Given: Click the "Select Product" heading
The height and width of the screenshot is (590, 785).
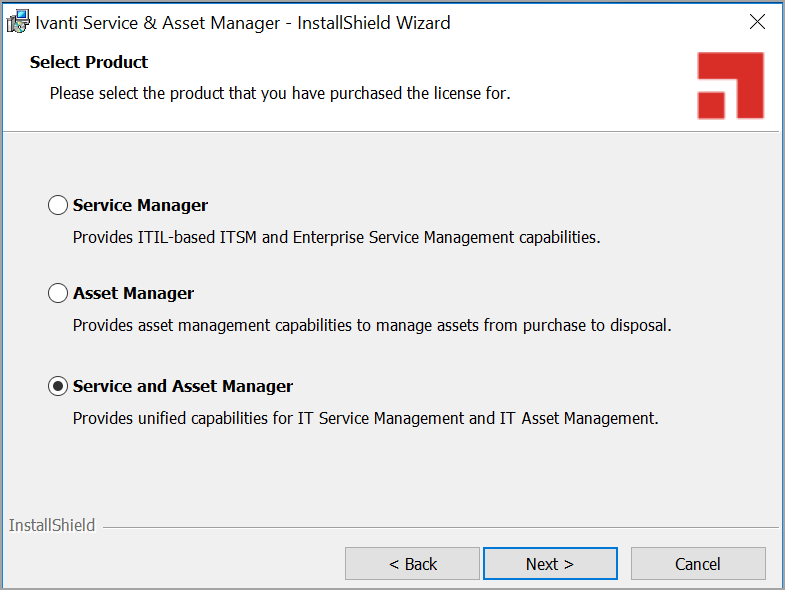Looking at the screenshot, I should pos(89,62).
